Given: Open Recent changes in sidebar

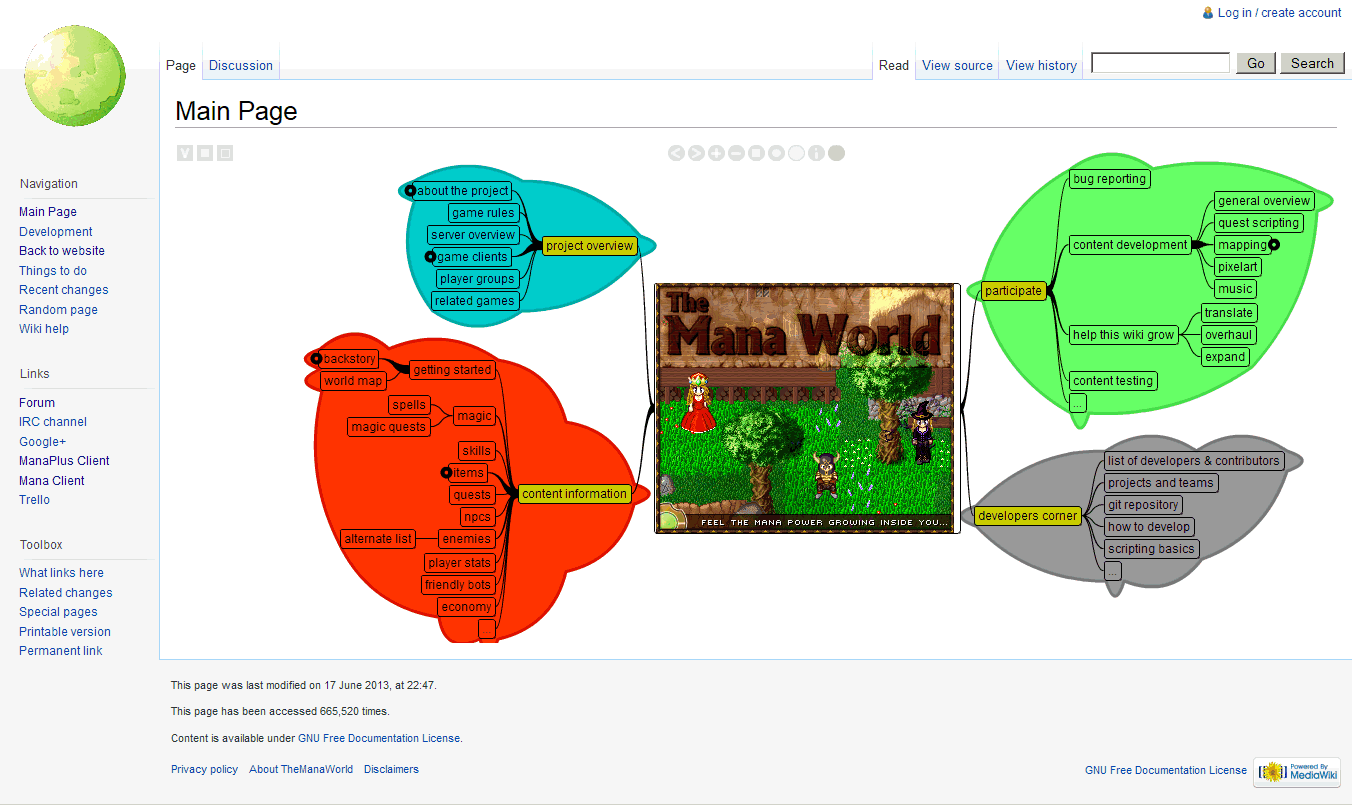Looking at the screenshot, I should click(x=64, y=290).
